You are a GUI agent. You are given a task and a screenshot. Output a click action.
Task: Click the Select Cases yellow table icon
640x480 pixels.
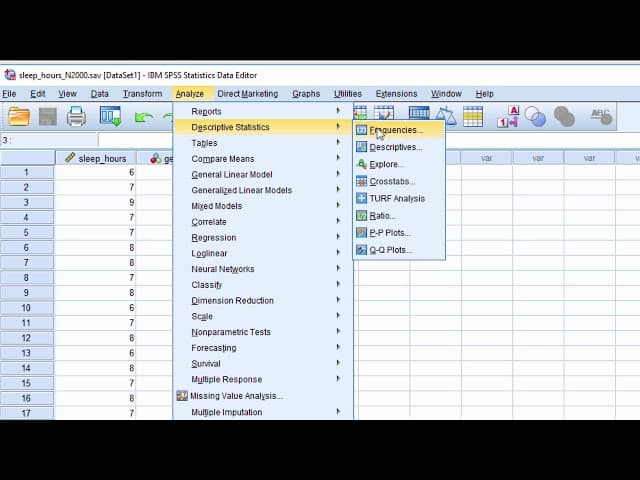473,116
